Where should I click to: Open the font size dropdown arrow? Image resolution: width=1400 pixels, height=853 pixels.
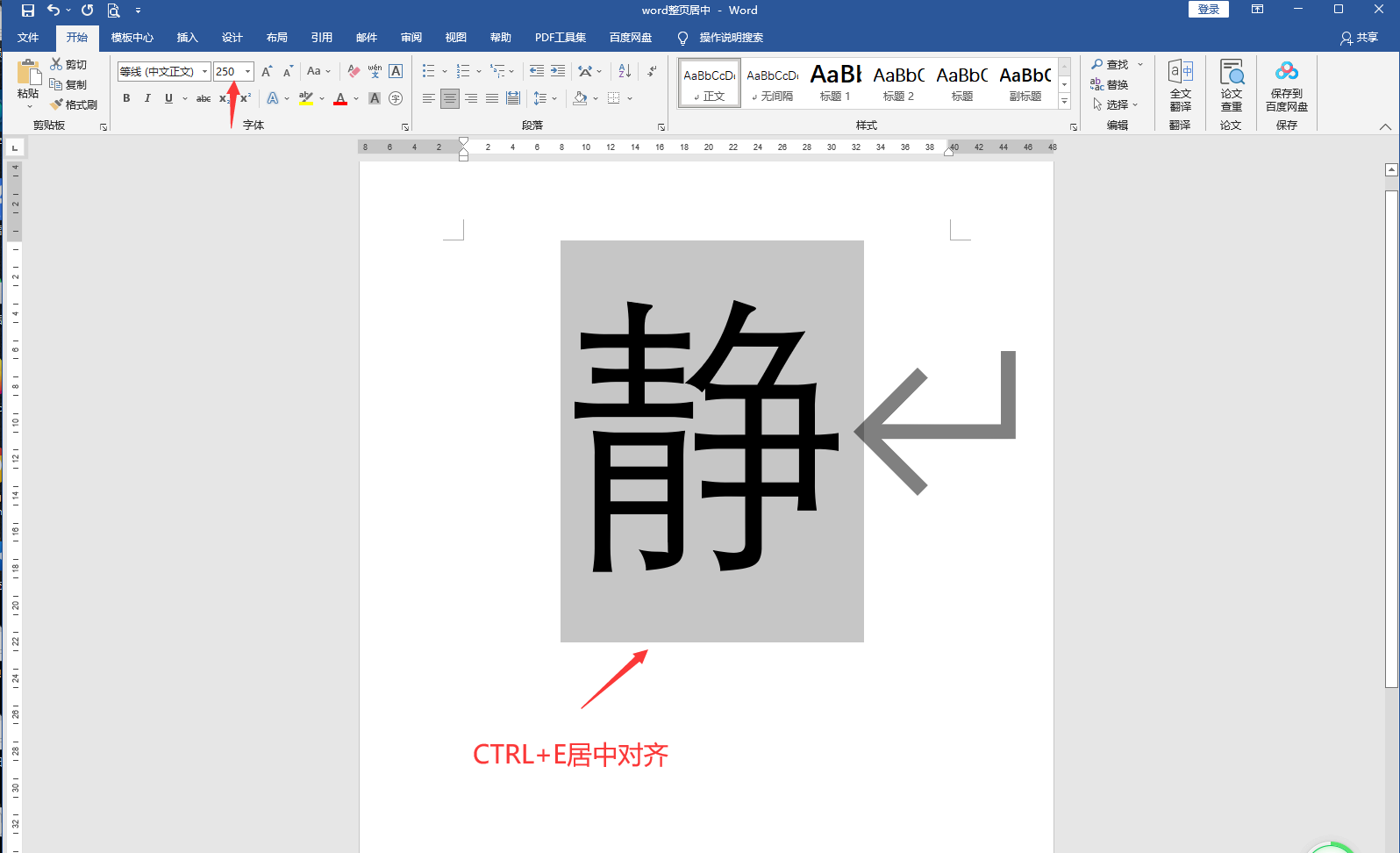[x=248, y=72]
